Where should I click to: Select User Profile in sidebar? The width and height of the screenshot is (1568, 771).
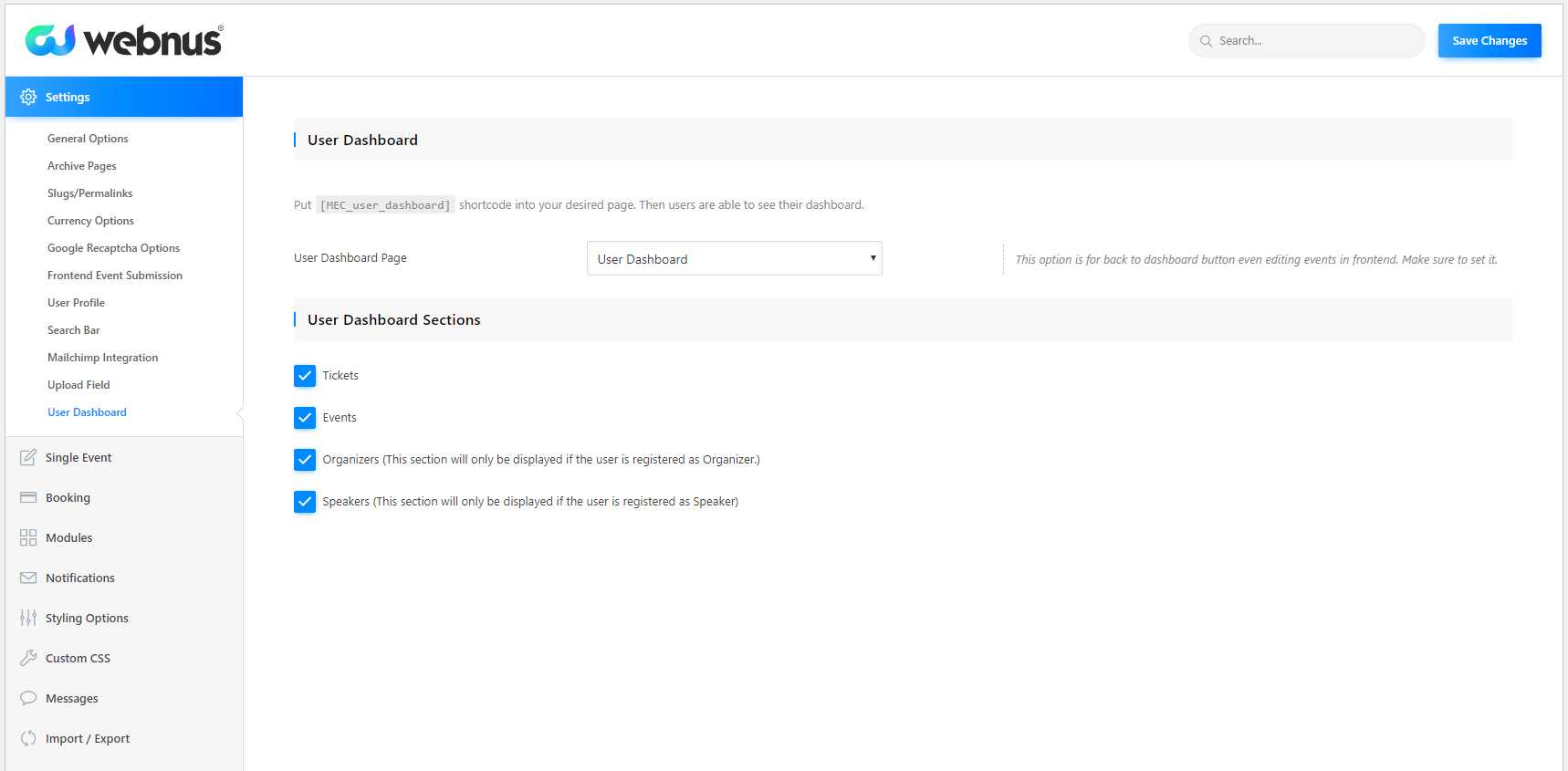pos(76,303)
